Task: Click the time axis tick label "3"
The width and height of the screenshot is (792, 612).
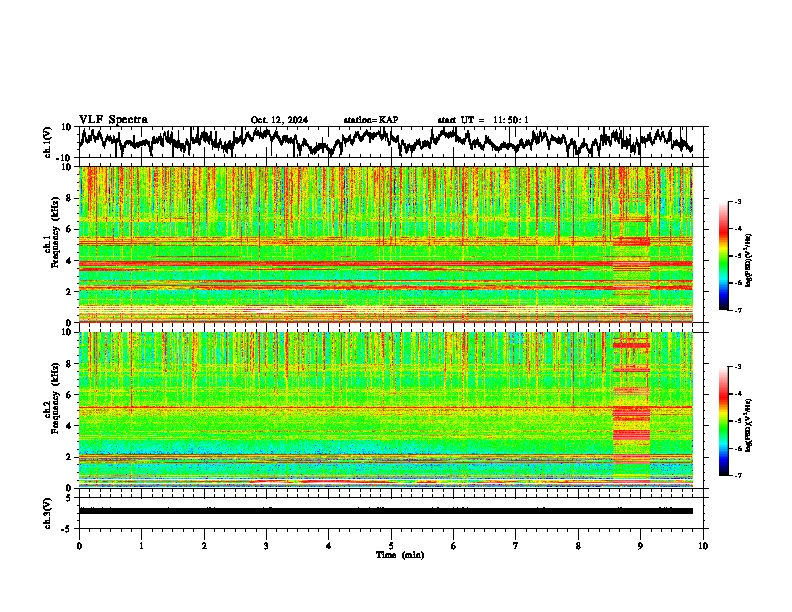Action: tap(266, 546)
